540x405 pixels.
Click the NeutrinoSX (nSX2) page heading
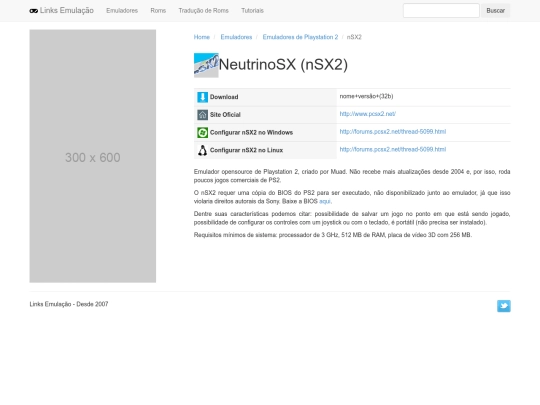283,65
